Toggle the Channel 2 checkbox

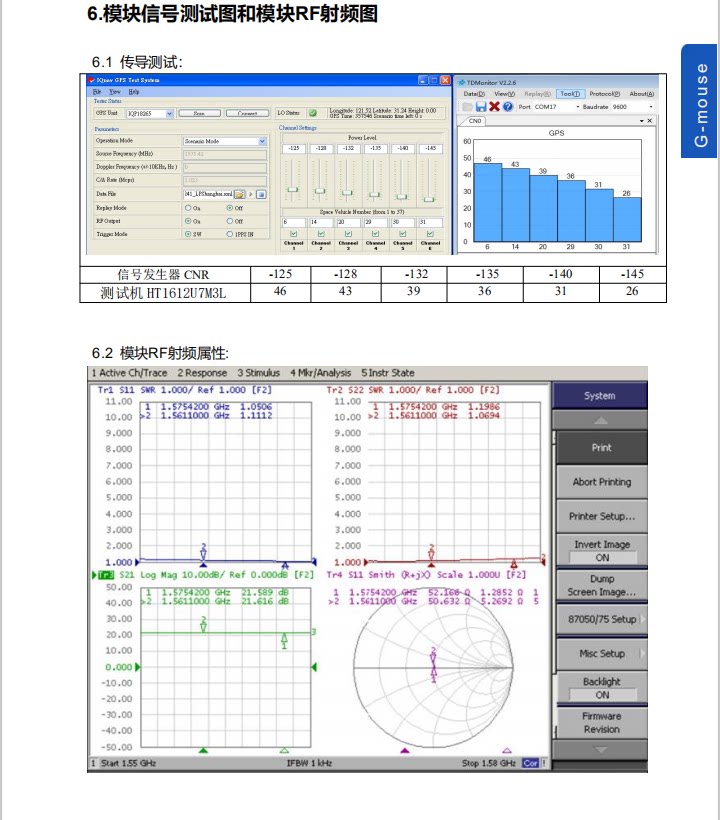coord(321,234)
